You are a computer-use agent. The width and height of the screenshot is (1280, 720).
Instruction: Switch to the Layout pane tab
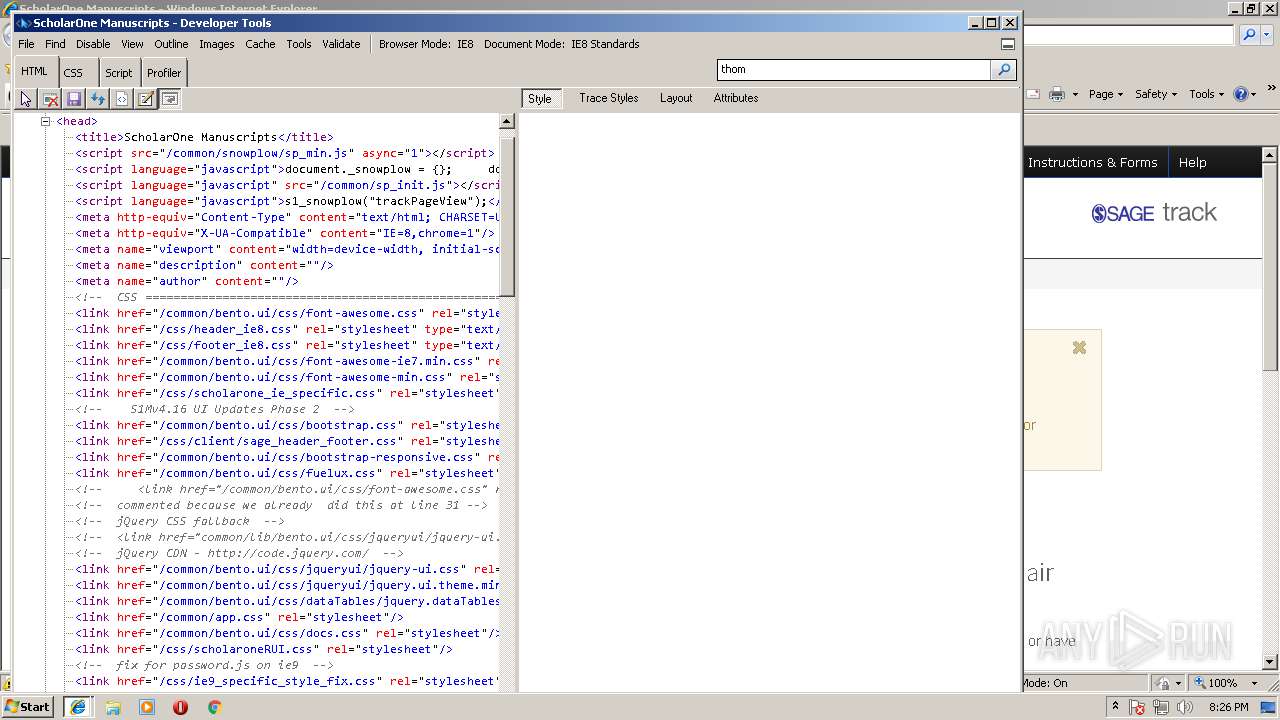click(676, 98)
